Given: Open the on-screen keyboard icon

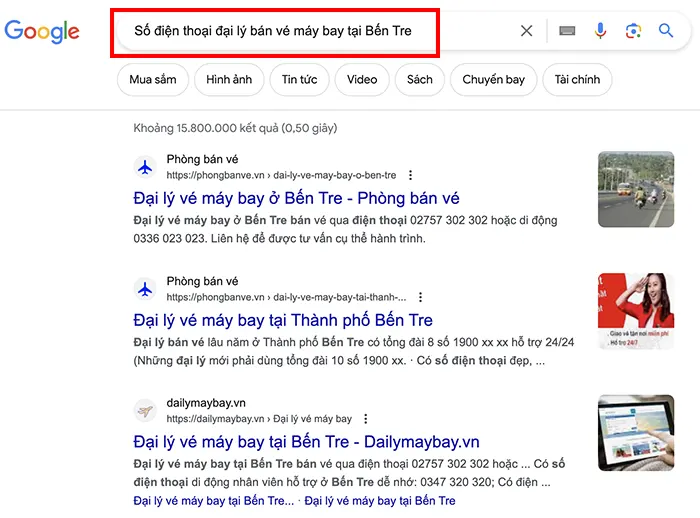Looking at the screenshot, I should [x=567, y=31].
